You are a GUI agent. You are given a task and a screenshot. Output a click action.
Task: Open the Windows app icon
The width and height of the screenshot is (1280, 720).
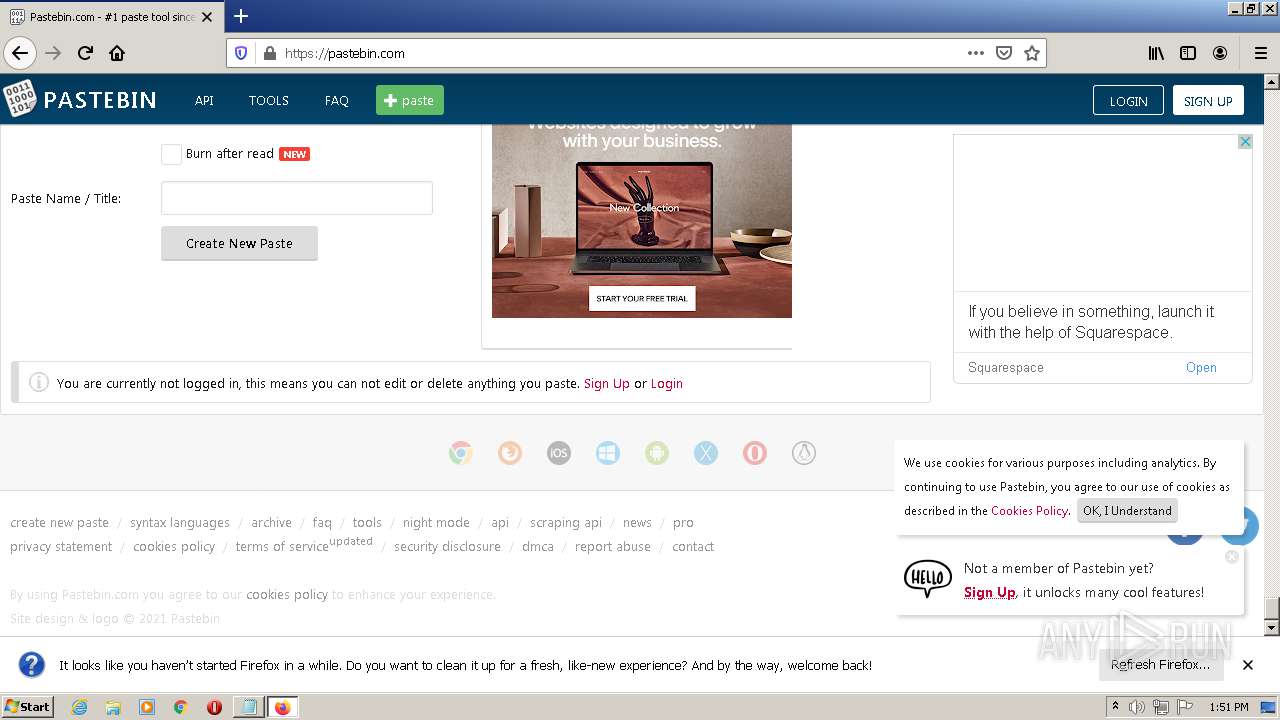608,453
